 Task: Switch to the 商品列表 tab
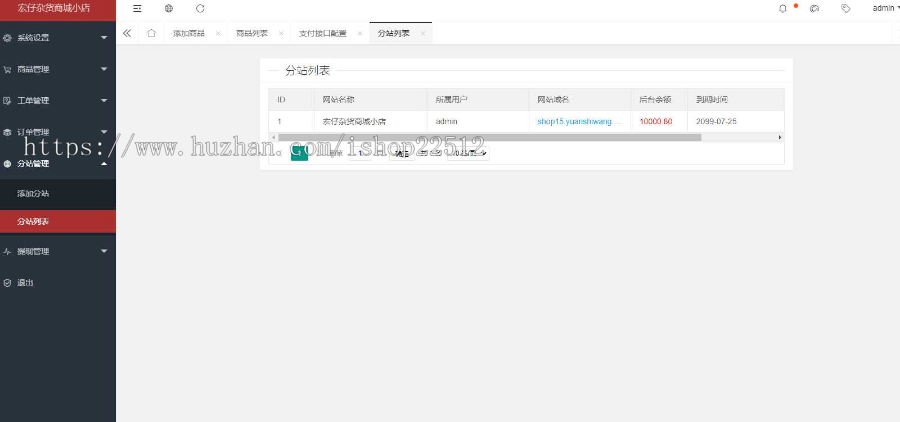tap(252, 33)
